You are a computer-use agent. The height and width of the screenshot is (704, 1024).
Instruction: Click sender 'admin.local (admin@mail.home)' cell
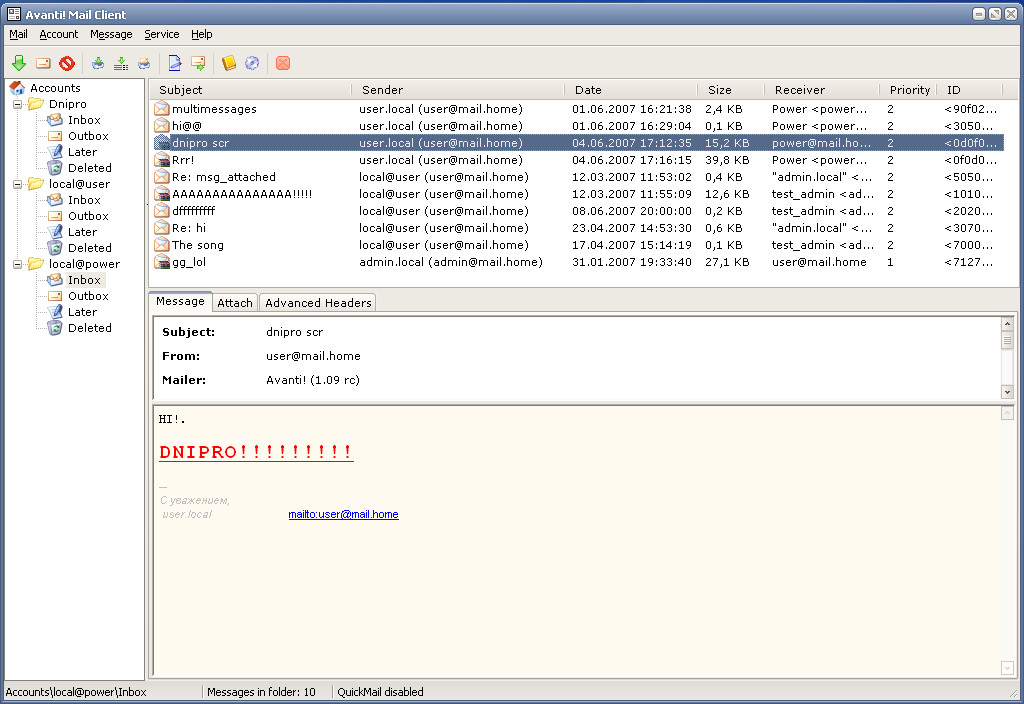[451, 262]
